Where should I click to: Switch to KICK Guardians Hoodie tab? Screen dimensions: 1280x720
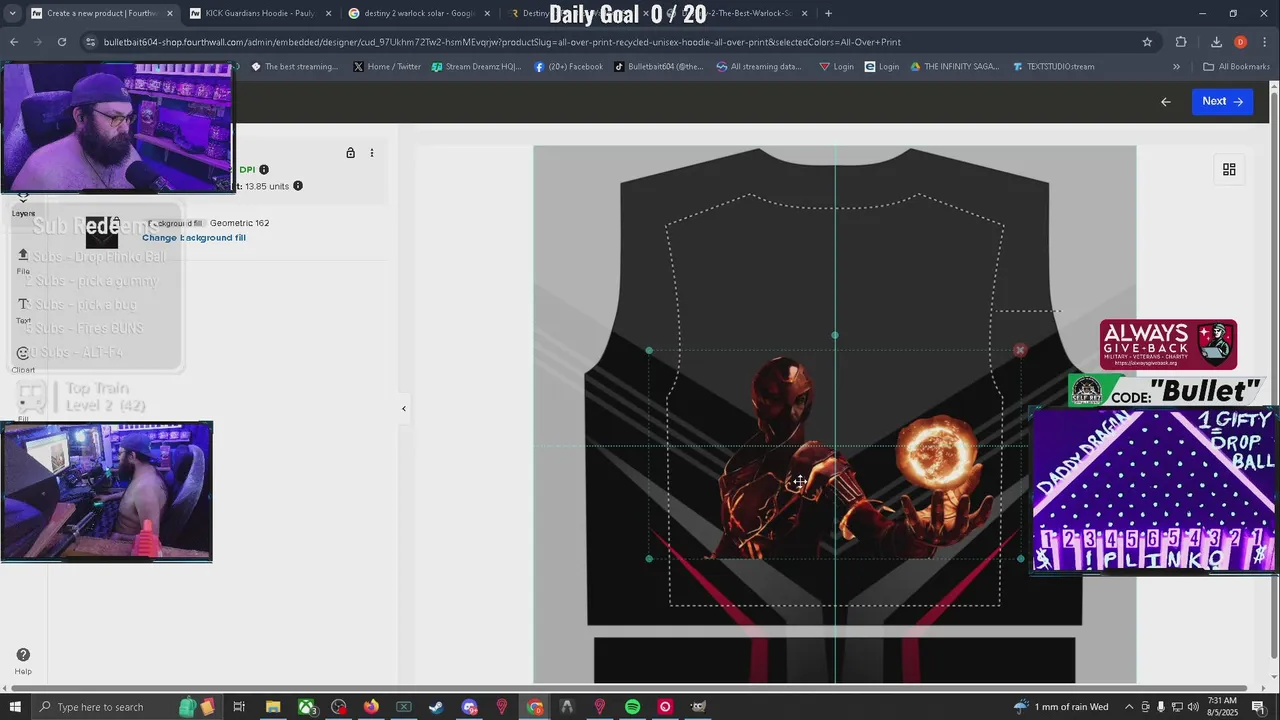pos(258,13)
